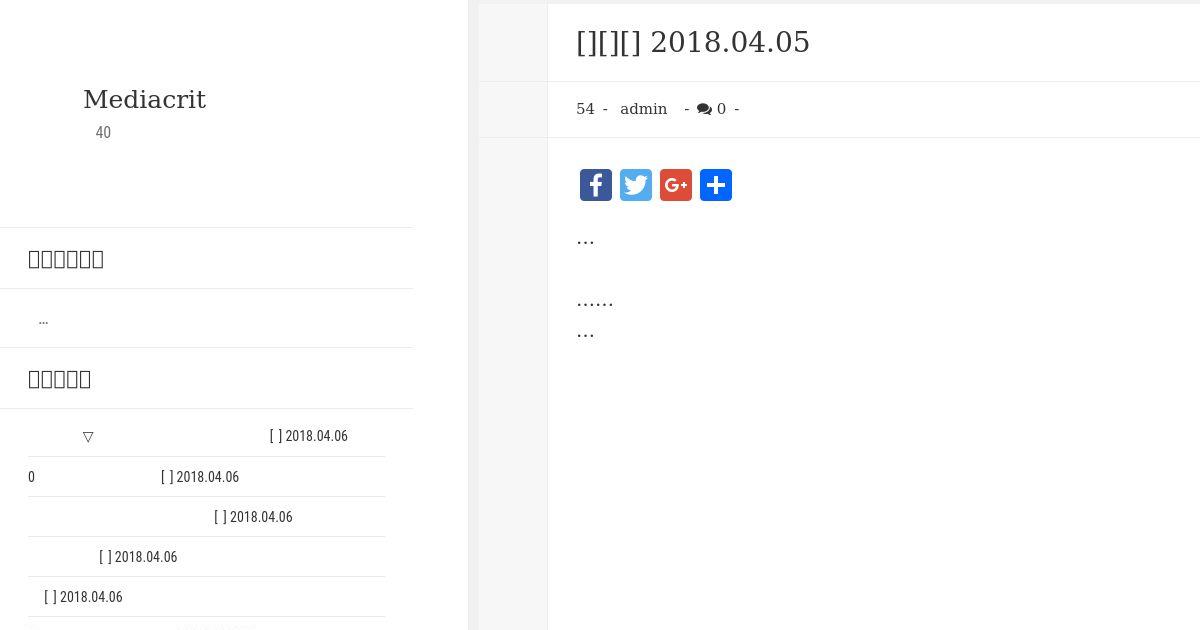The image size is (1200, 630).
Task: Open the fourth sidebar post dated 2018.04.06
Action: coord(103,557)
